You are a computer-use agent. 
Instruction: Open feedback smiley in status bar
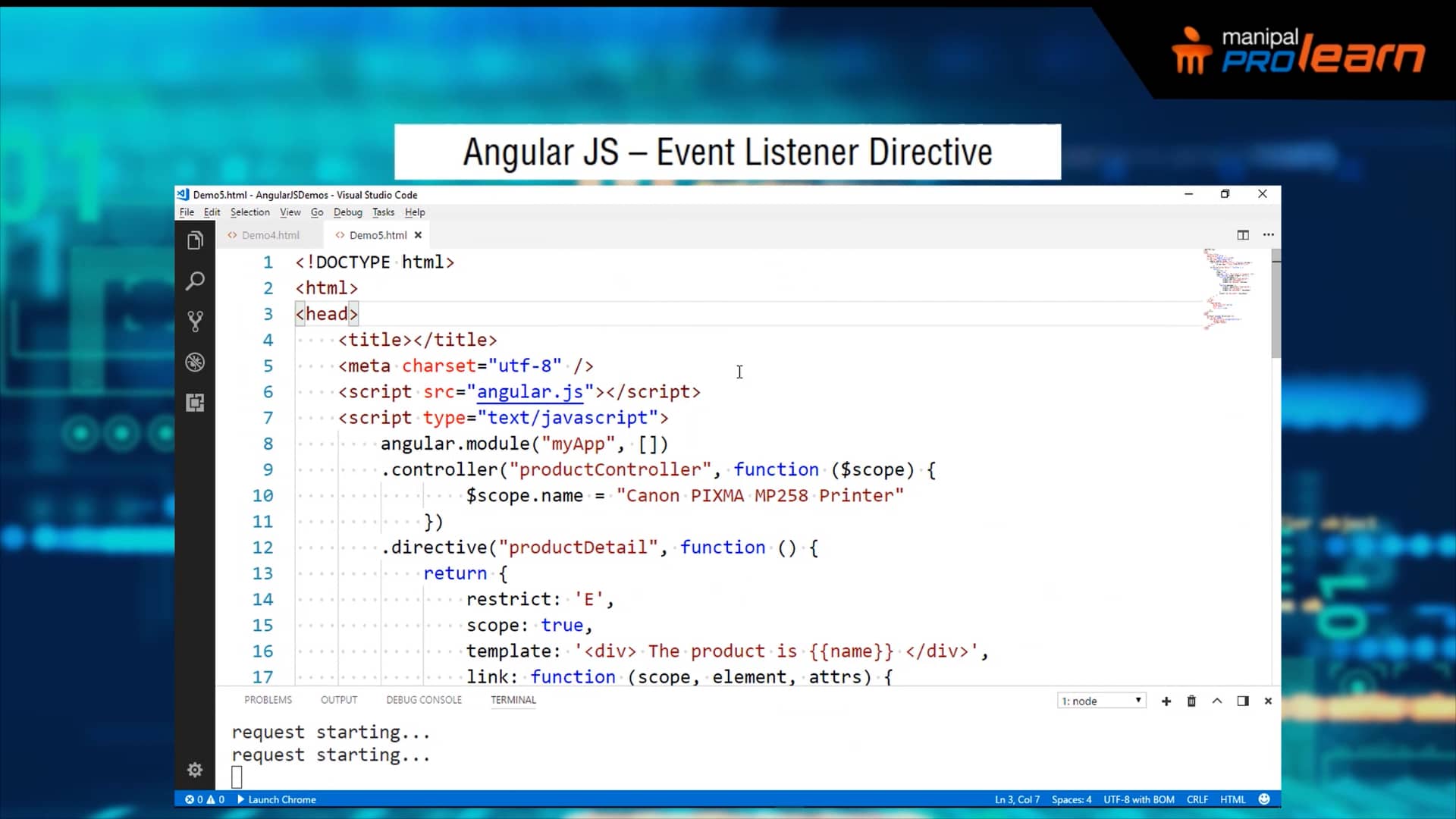(1263, 799)
